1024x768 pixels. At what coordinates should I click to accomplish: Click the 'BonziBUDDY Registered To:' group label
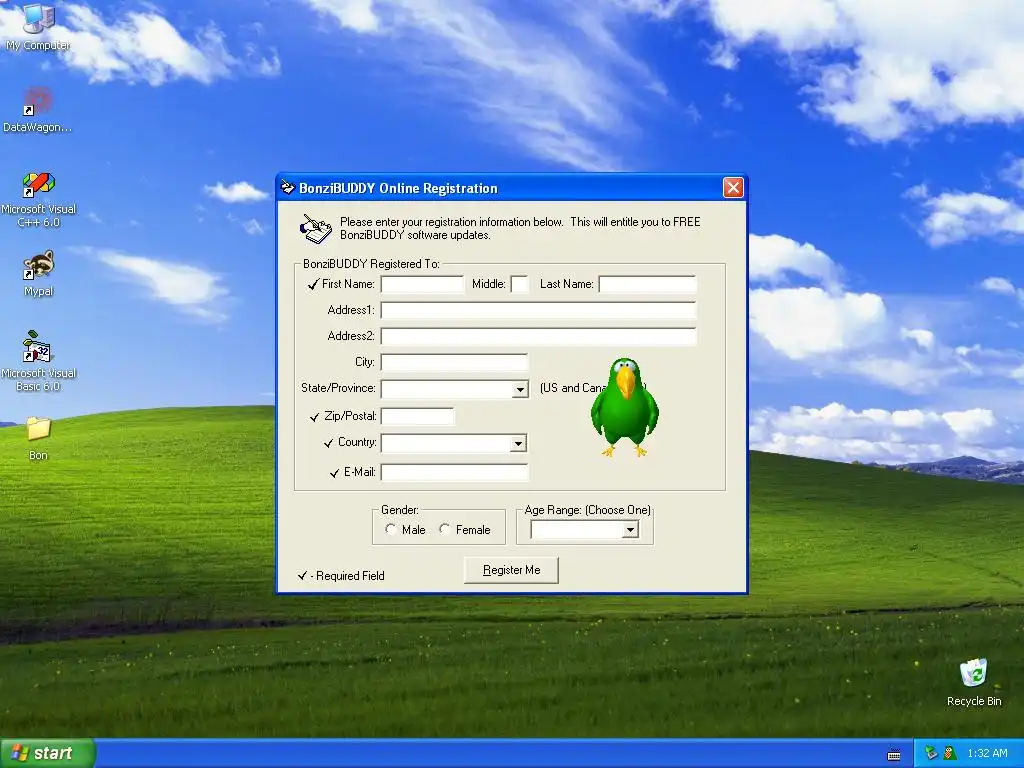point(371,264)
